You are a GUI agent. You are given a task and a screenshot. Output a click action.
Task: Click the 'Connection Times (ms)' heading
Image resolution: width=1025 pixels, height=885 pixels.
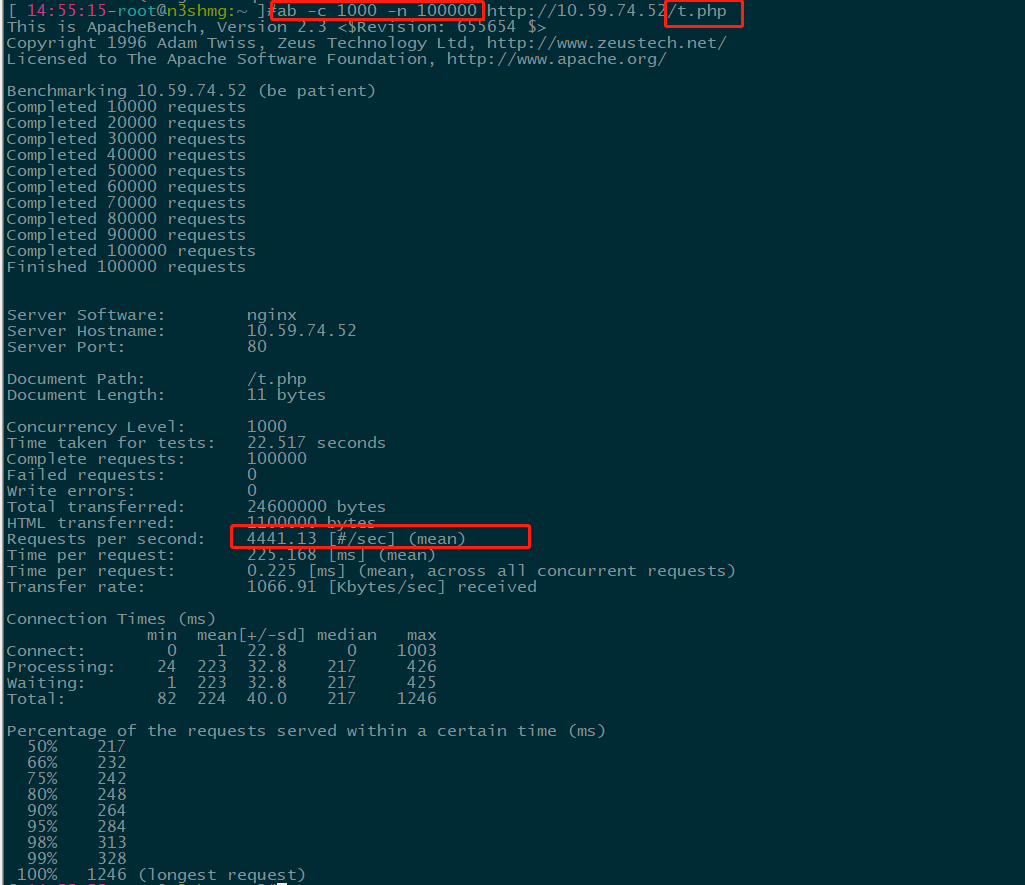point(111,619)
